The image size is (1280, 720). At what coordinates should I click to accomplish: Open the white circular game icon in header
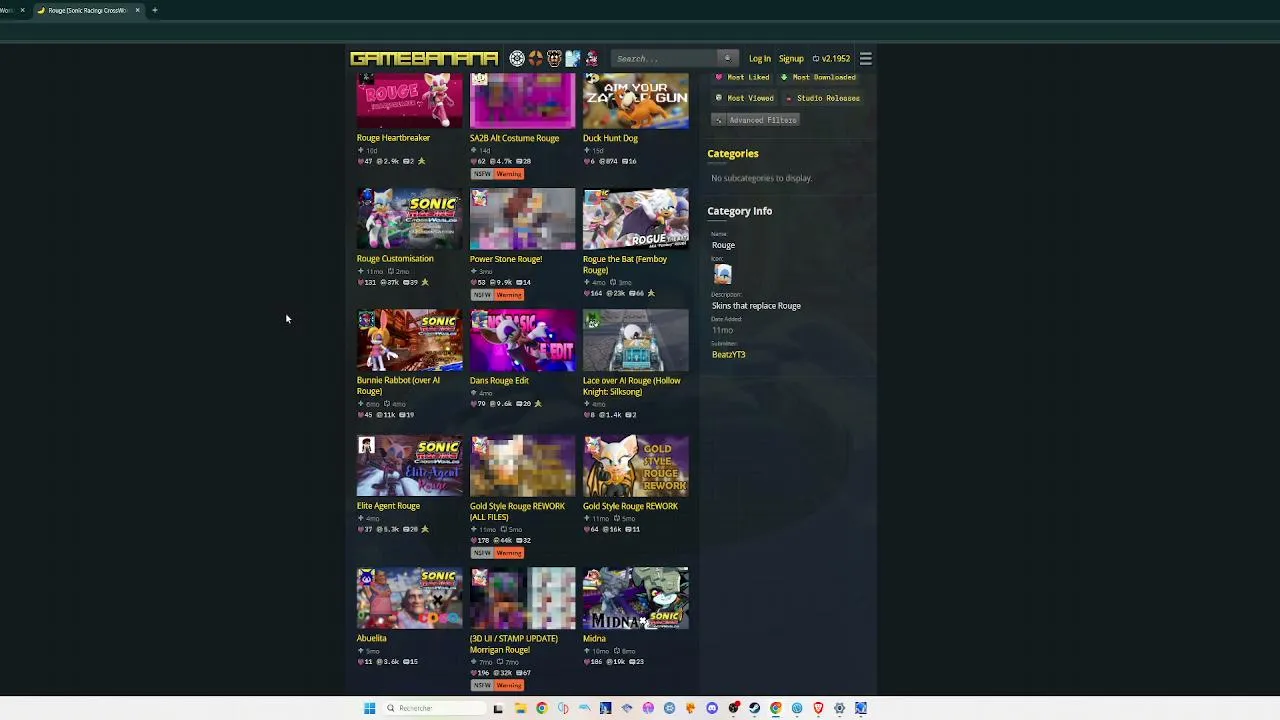pos(517,58)
